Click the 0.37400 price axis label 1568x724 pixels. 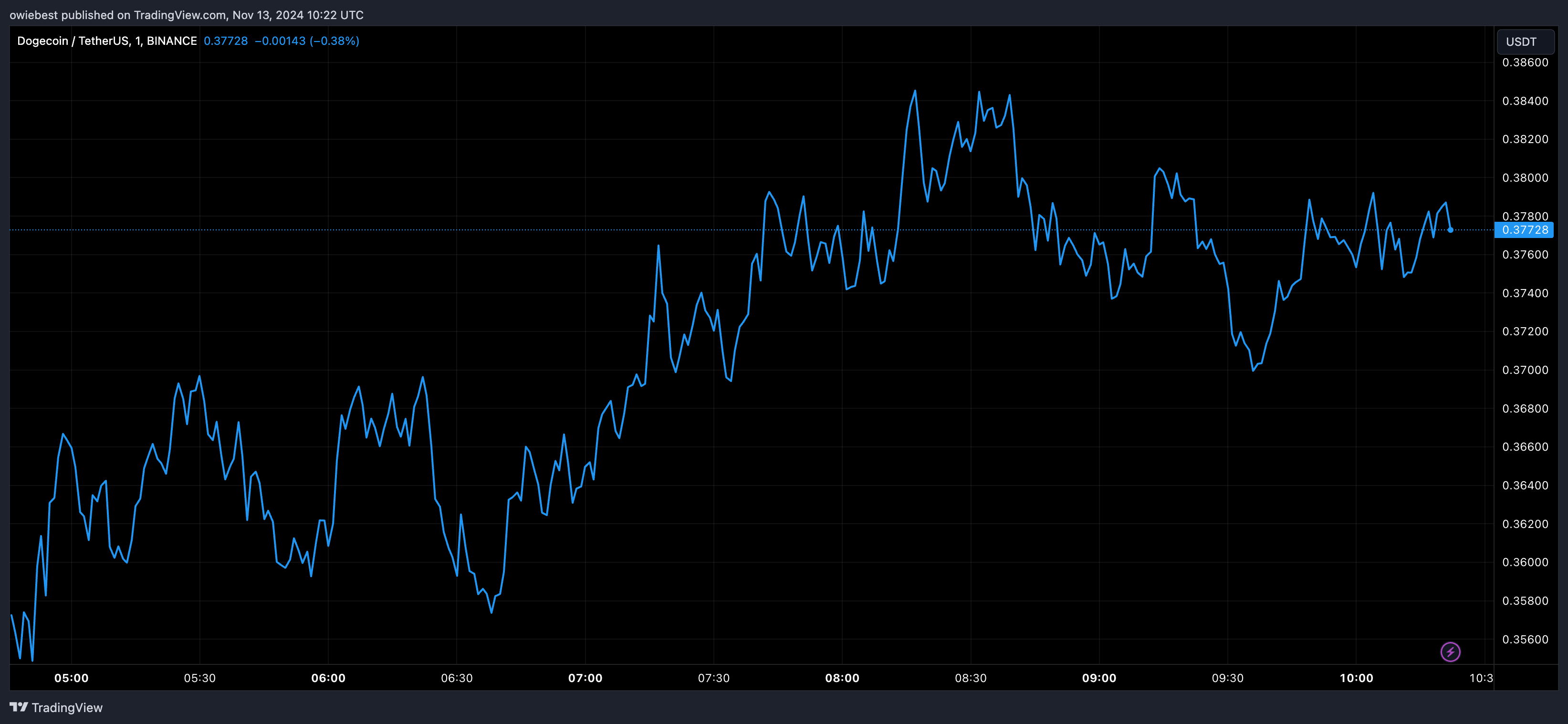[1525, 293]
